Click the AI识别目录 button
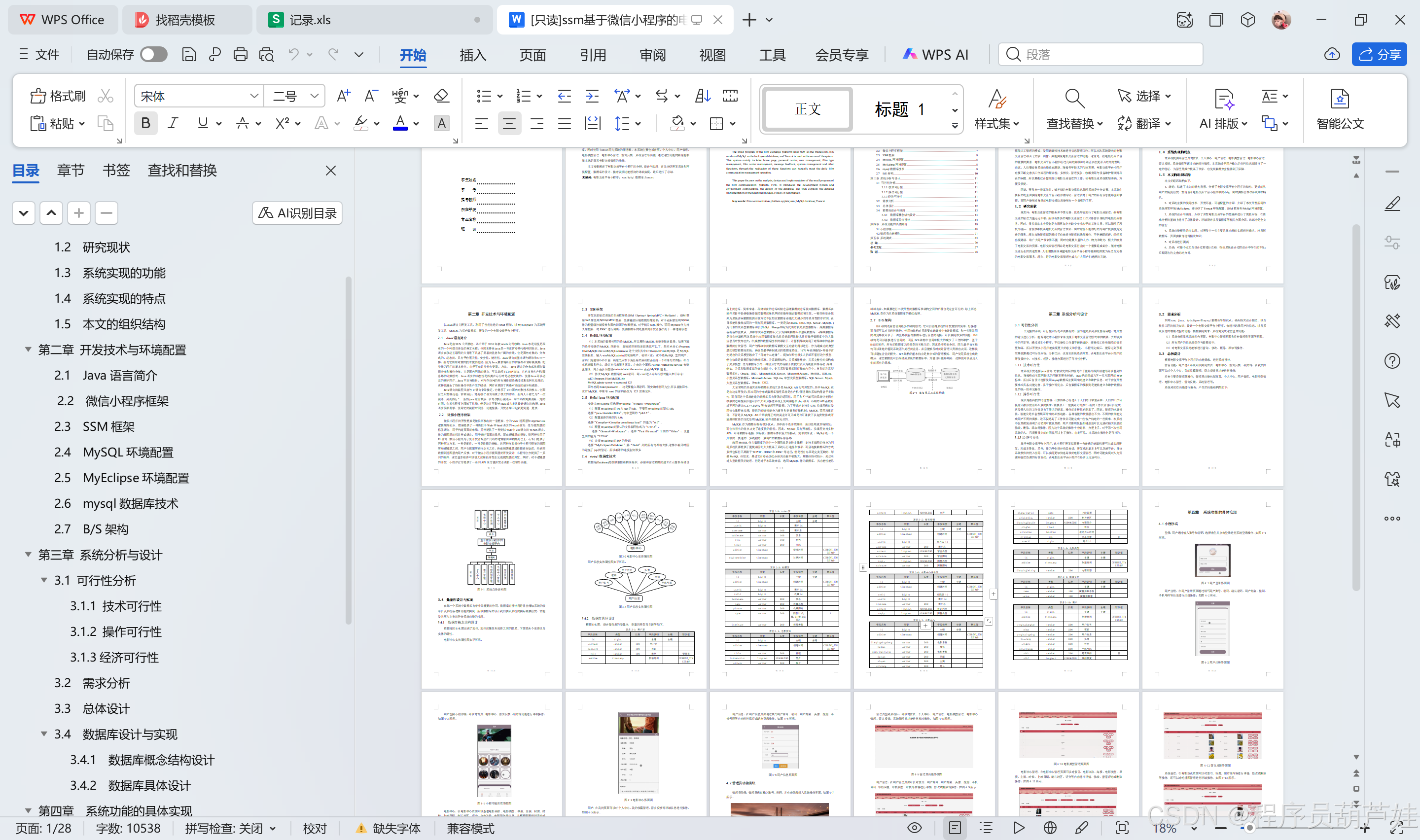Image resolution: width=1420 pixels, height=840 pixels. pyautogui.click(x=297, y=213)
